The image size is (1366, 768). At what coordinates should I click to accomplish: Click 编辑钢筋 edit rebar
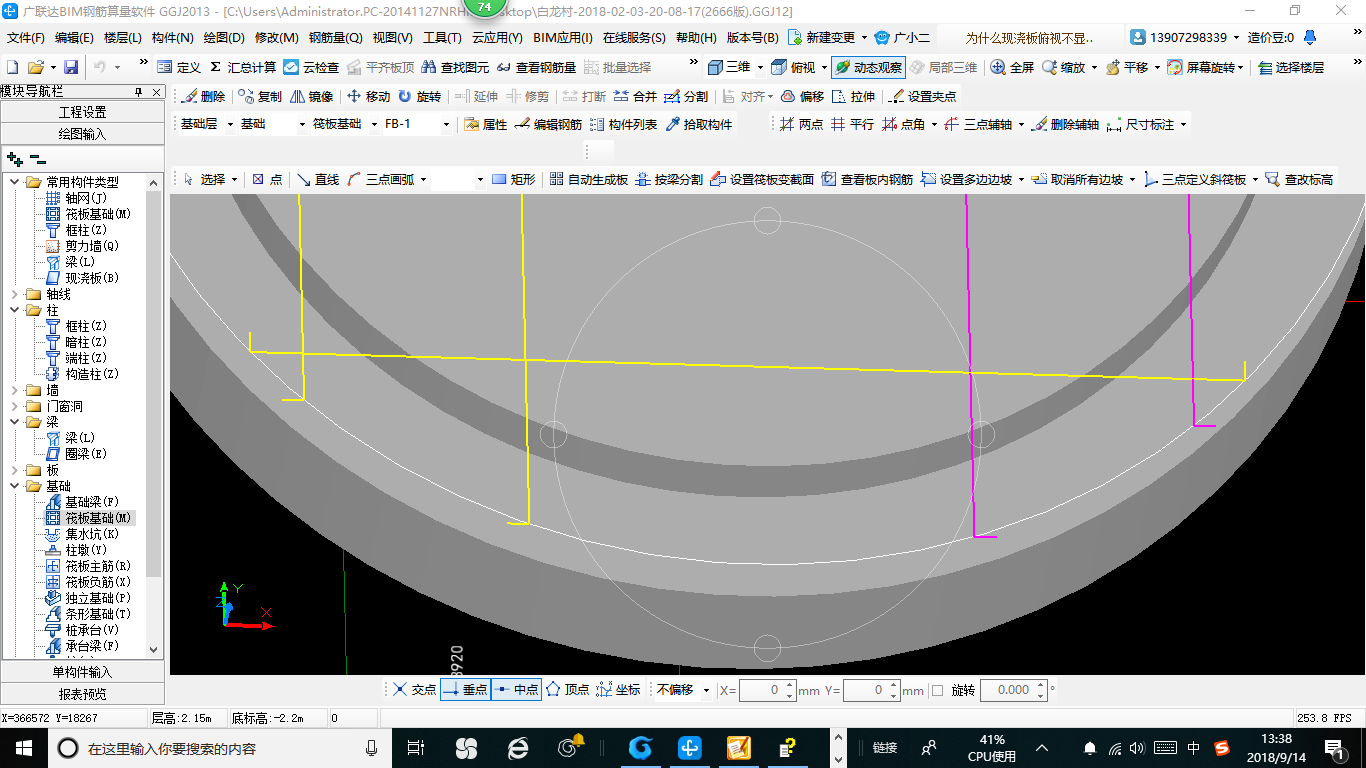[x=548, y=125]
